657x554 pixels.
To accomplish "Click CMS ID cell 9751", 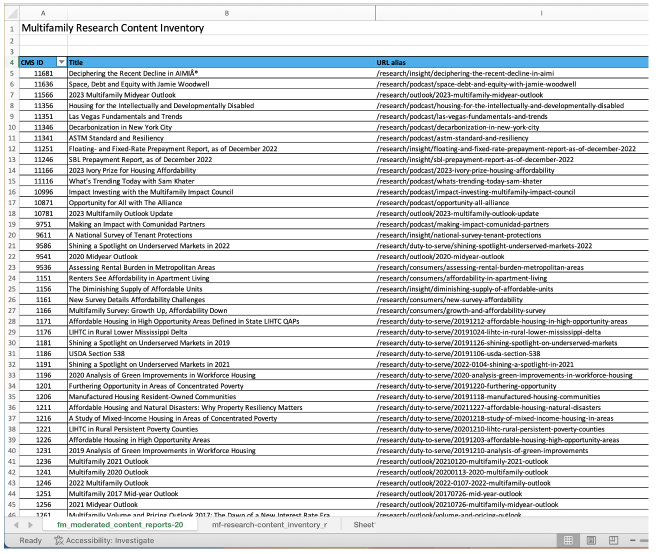I will 43,224.
